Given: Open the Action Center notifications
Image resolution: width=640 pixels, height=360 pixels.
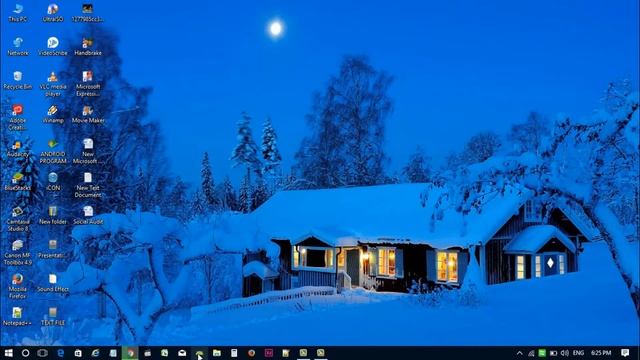Looking at the screenshot, I should 625,353.
